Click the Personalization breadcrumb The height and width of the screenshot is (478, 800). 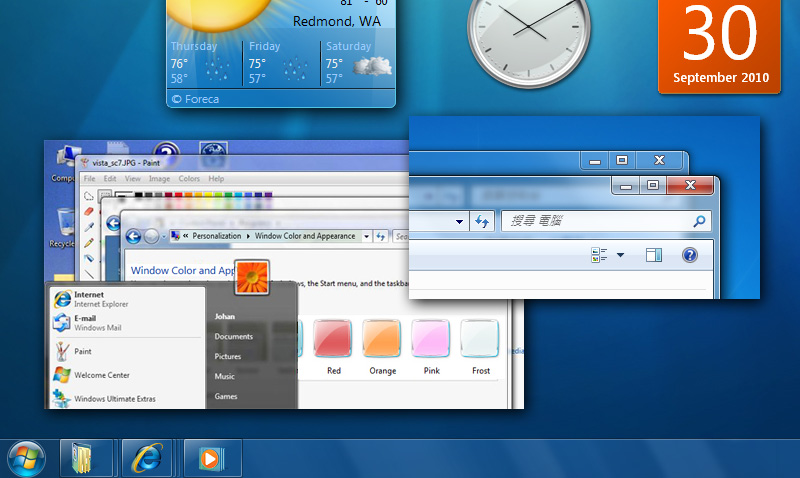pos(216,236)
